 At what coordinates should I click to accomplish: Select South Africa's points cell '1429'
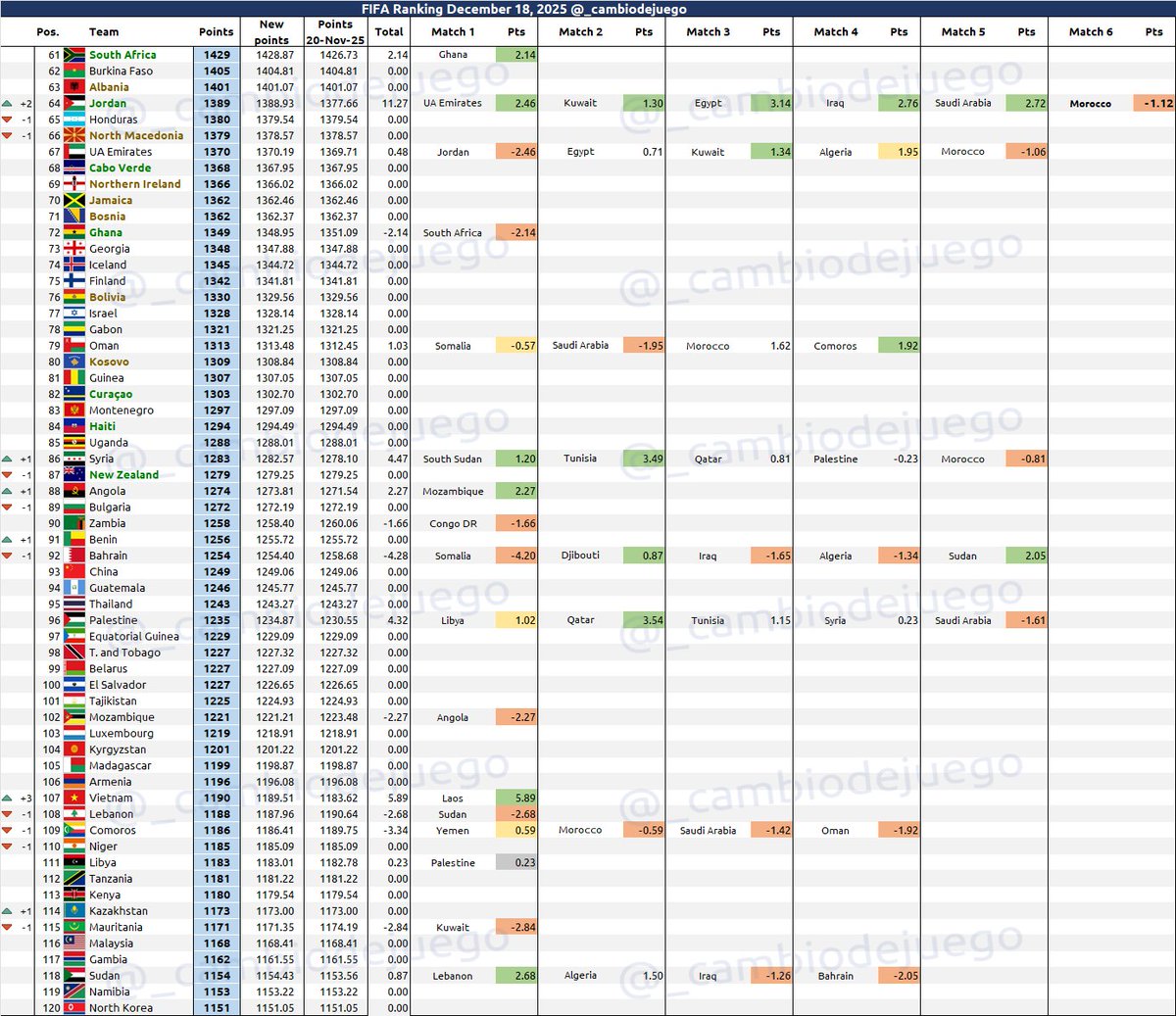pyautogui.click(x=217, y=55)
